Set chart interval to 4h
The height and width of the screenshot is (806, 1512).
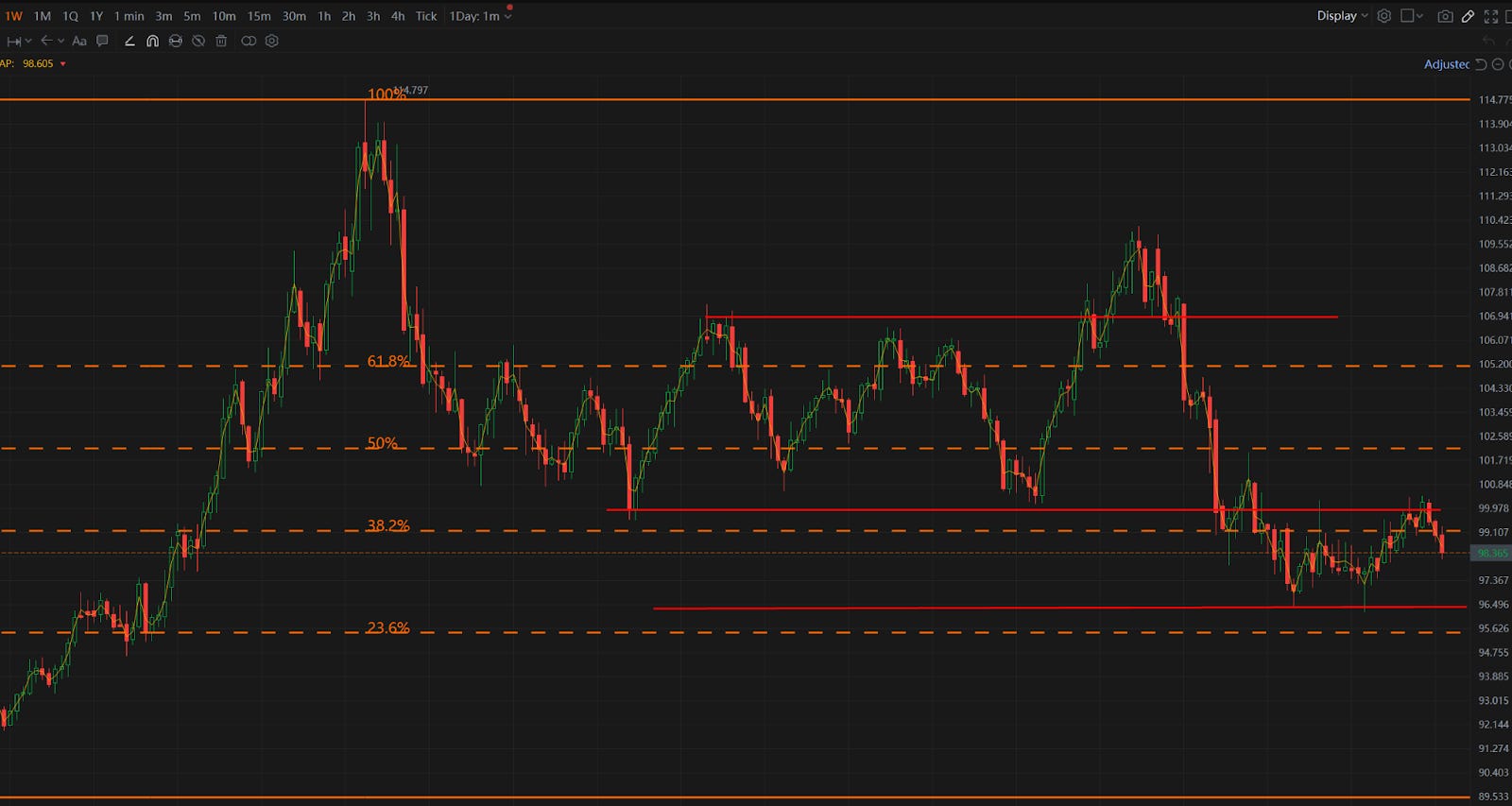(x=398, y=16)
